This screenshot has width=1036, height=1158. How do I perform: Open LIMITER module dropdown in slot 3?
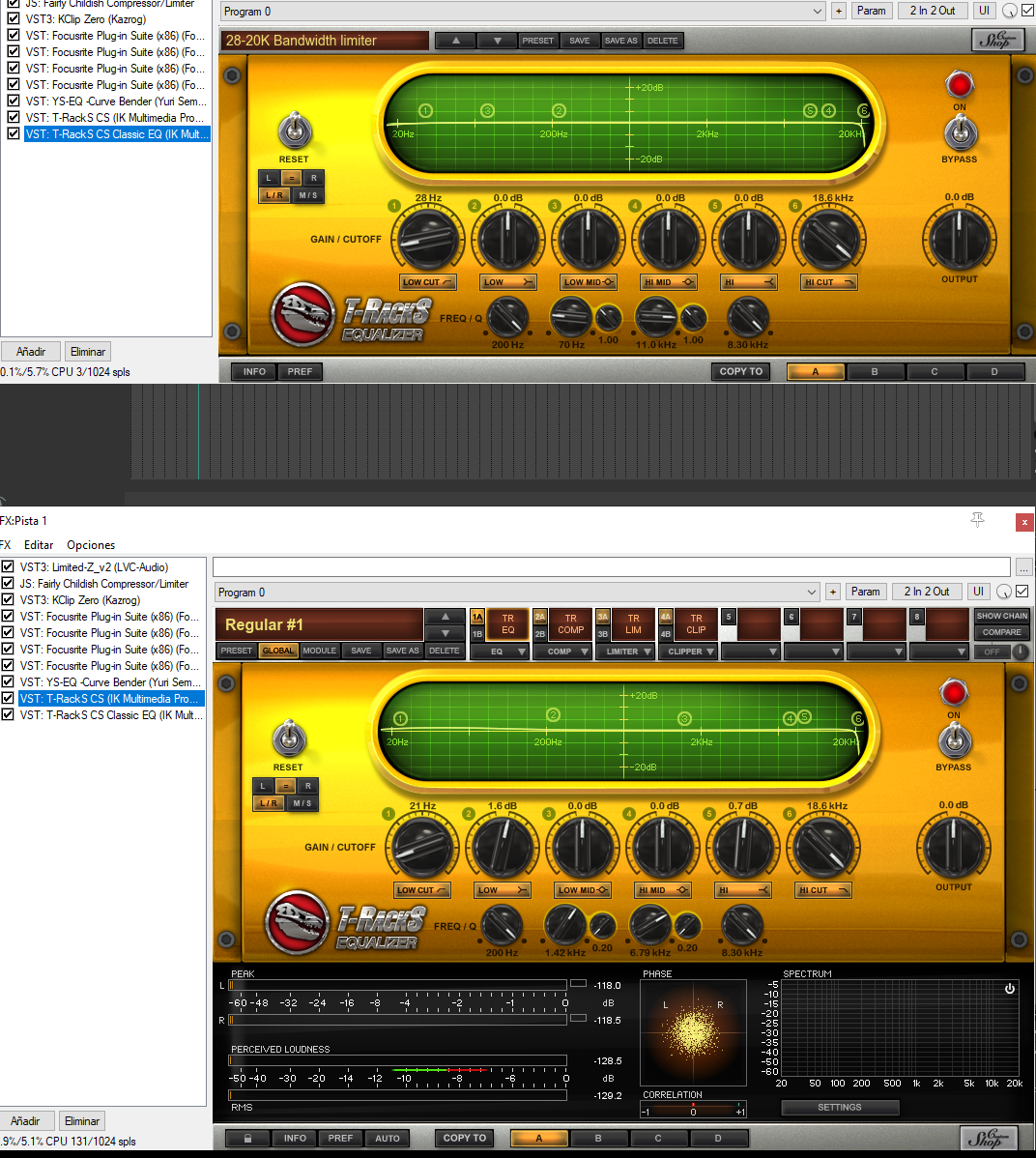click(625, 651)
